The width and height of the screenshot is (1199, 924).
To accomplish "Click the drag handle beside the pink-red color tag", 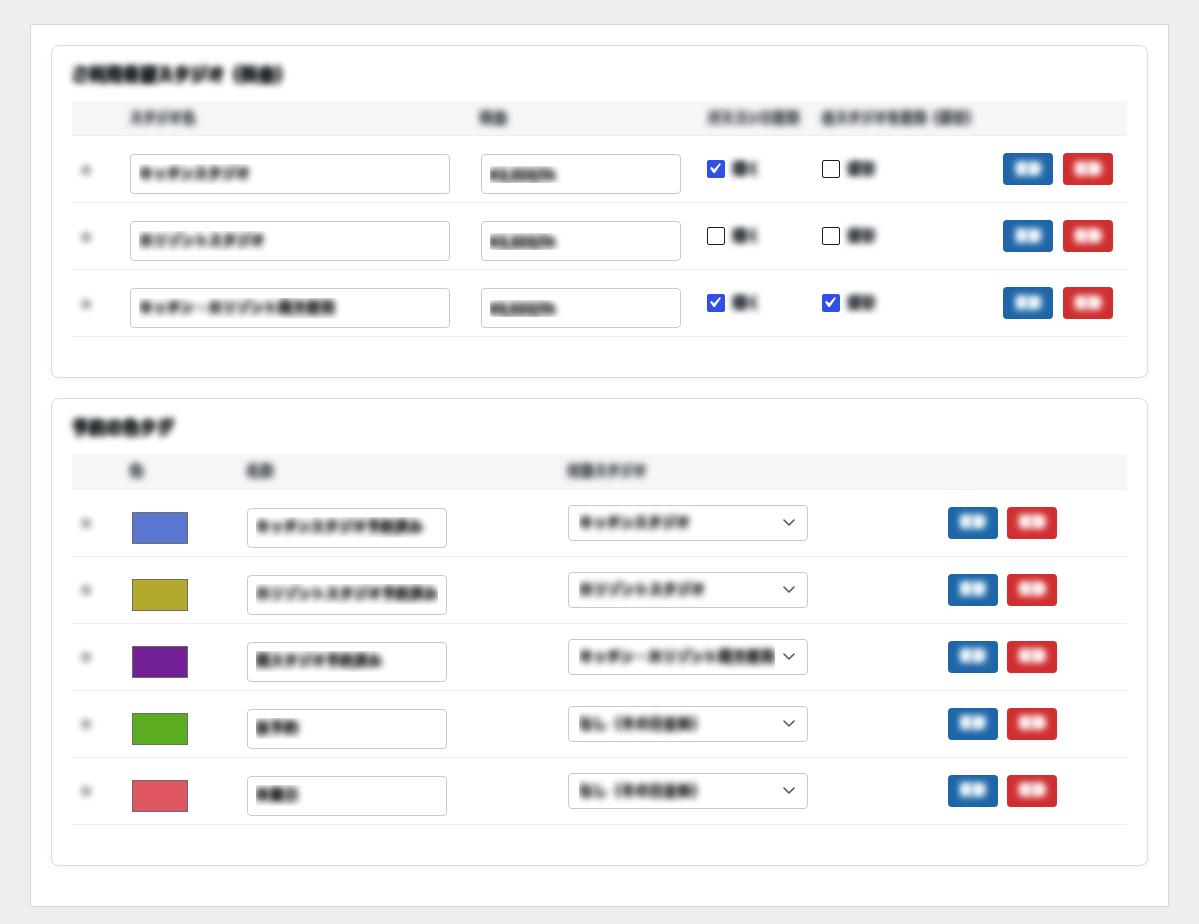I will (x=86, y=791).
